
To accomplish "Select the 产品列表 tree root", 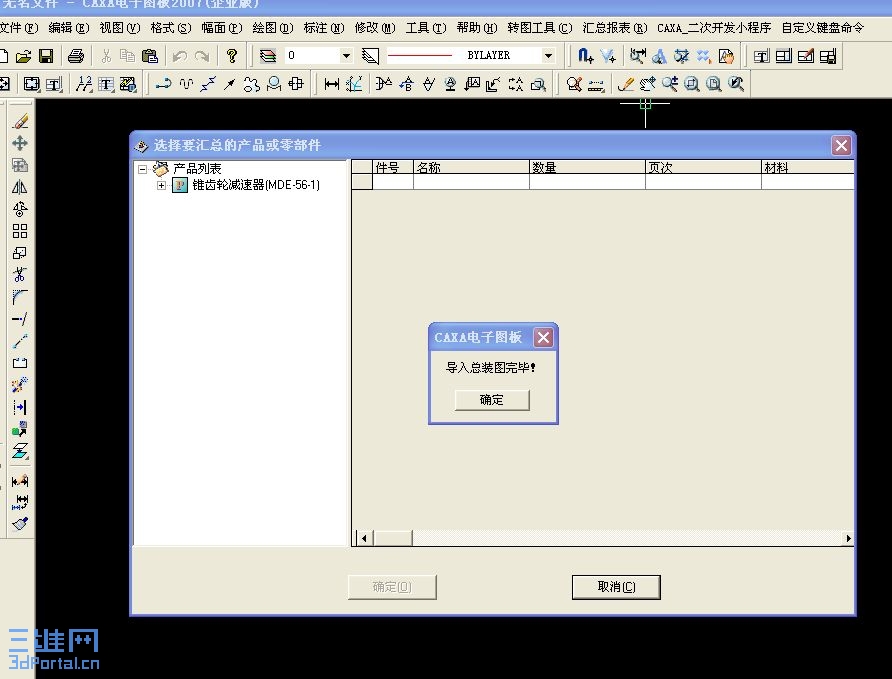I will (197, 169).
